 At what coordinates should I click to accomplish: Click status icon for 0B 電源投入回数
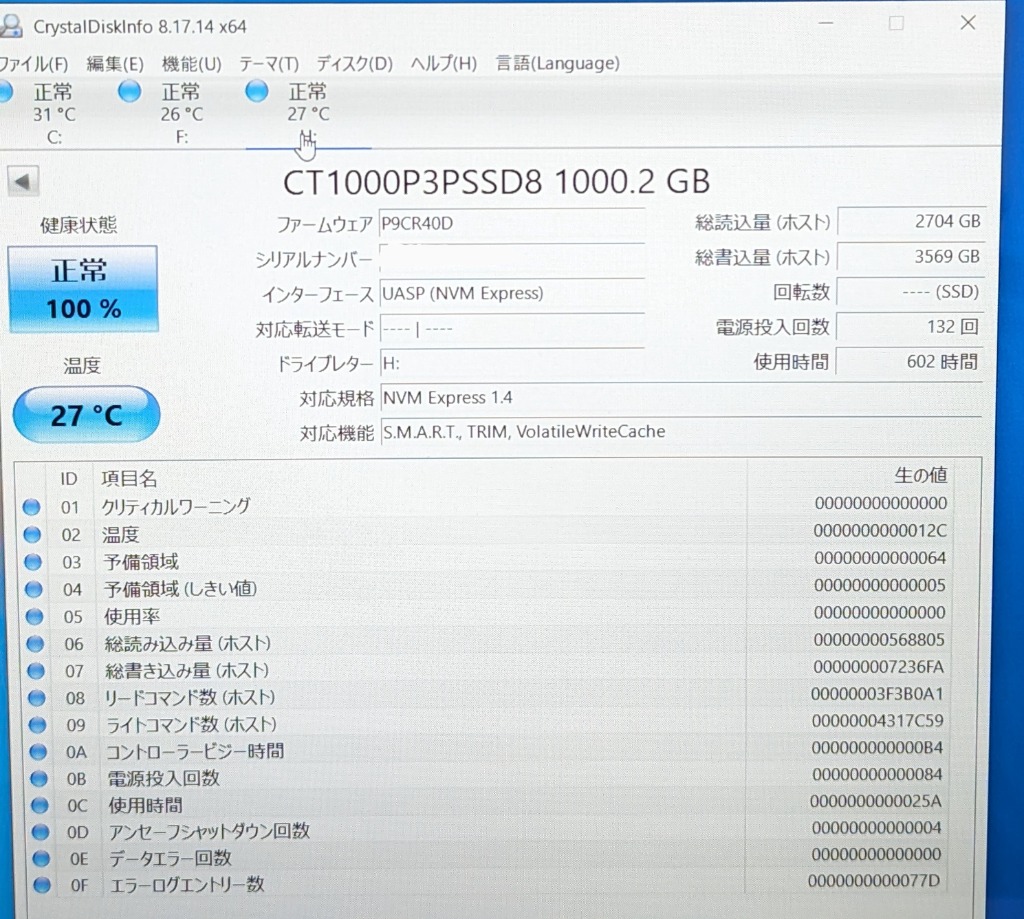[39, 779]
